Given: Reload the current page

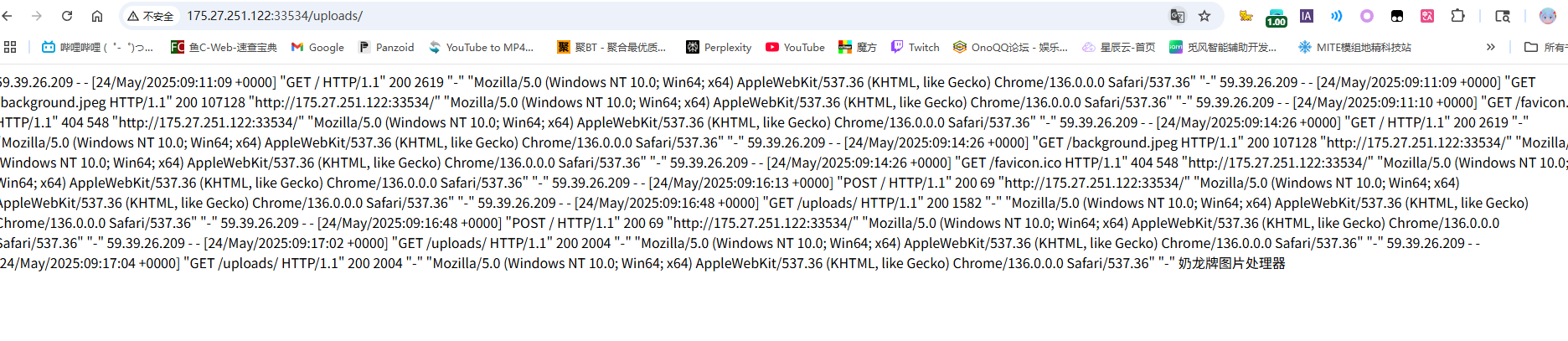Looking at the screenshot, I should 67,16.
